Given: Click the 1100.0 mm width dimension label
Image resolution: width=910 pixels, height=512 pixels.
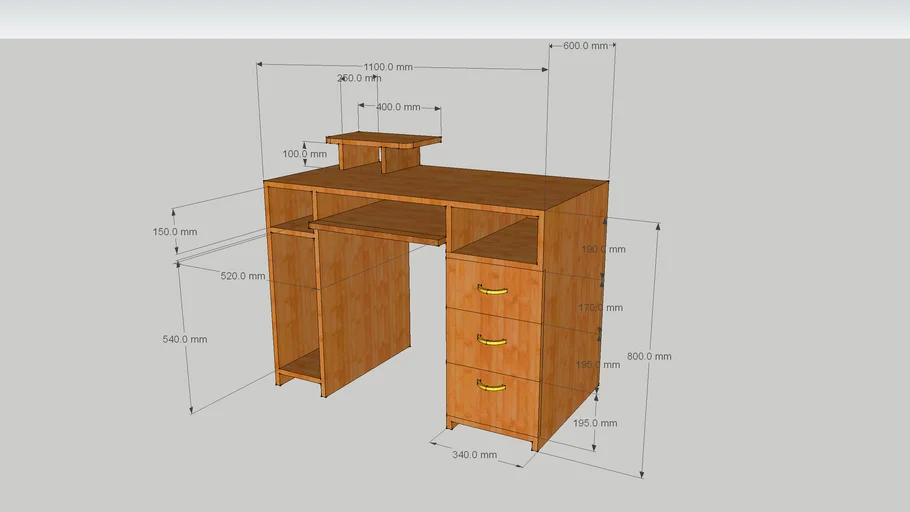Looking at the screenshot, I should [388, 67].
